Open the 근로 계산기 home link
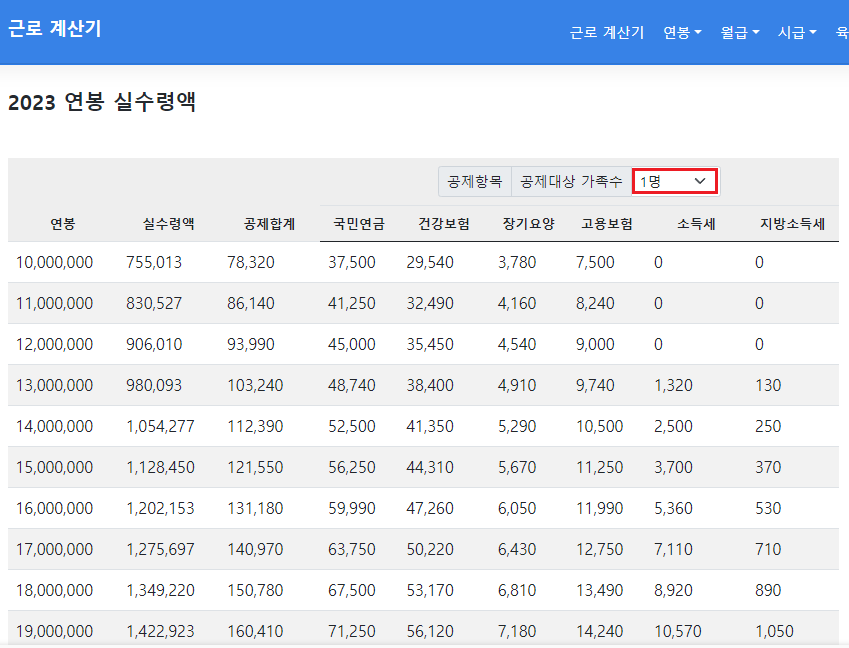 click(x=54, y=30)
